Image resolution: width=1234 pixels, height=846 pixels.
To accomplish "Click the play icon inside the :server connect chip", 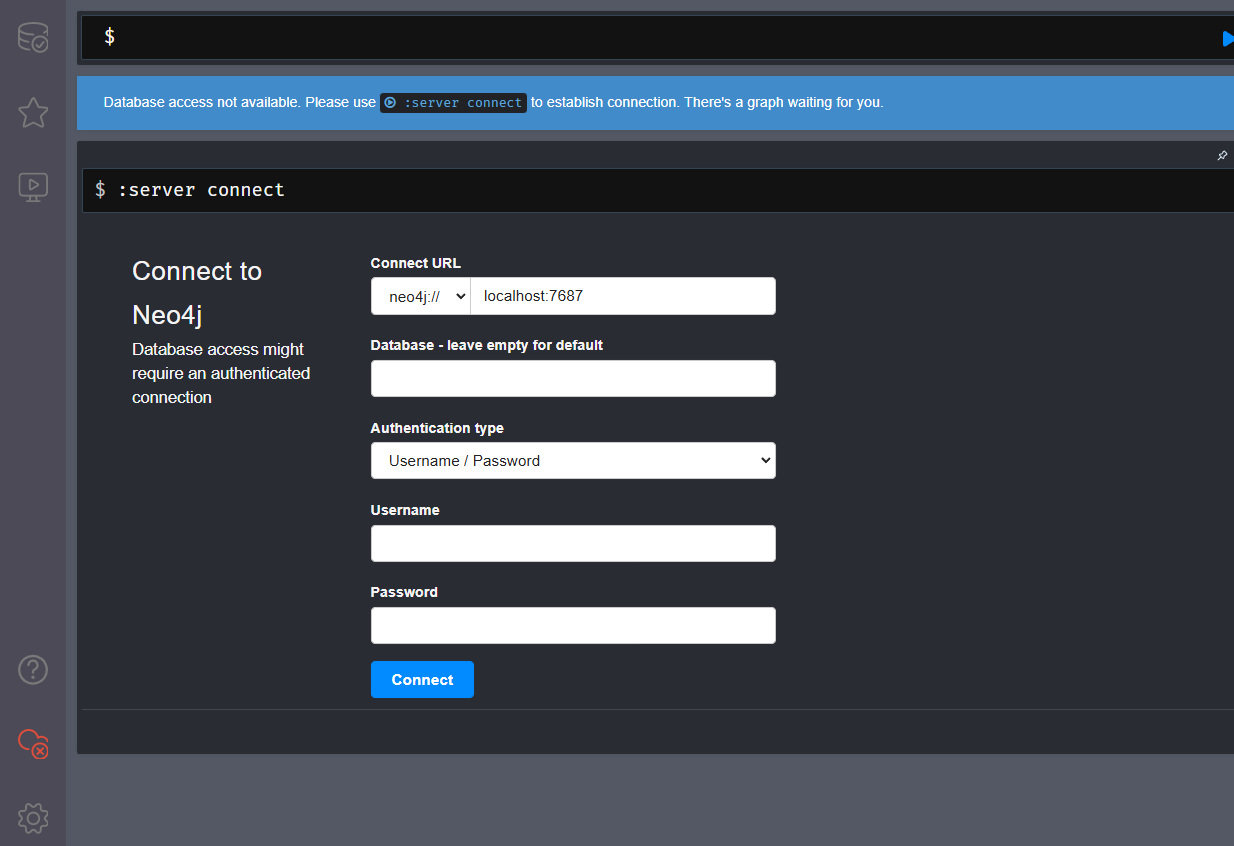I will 388,102.
